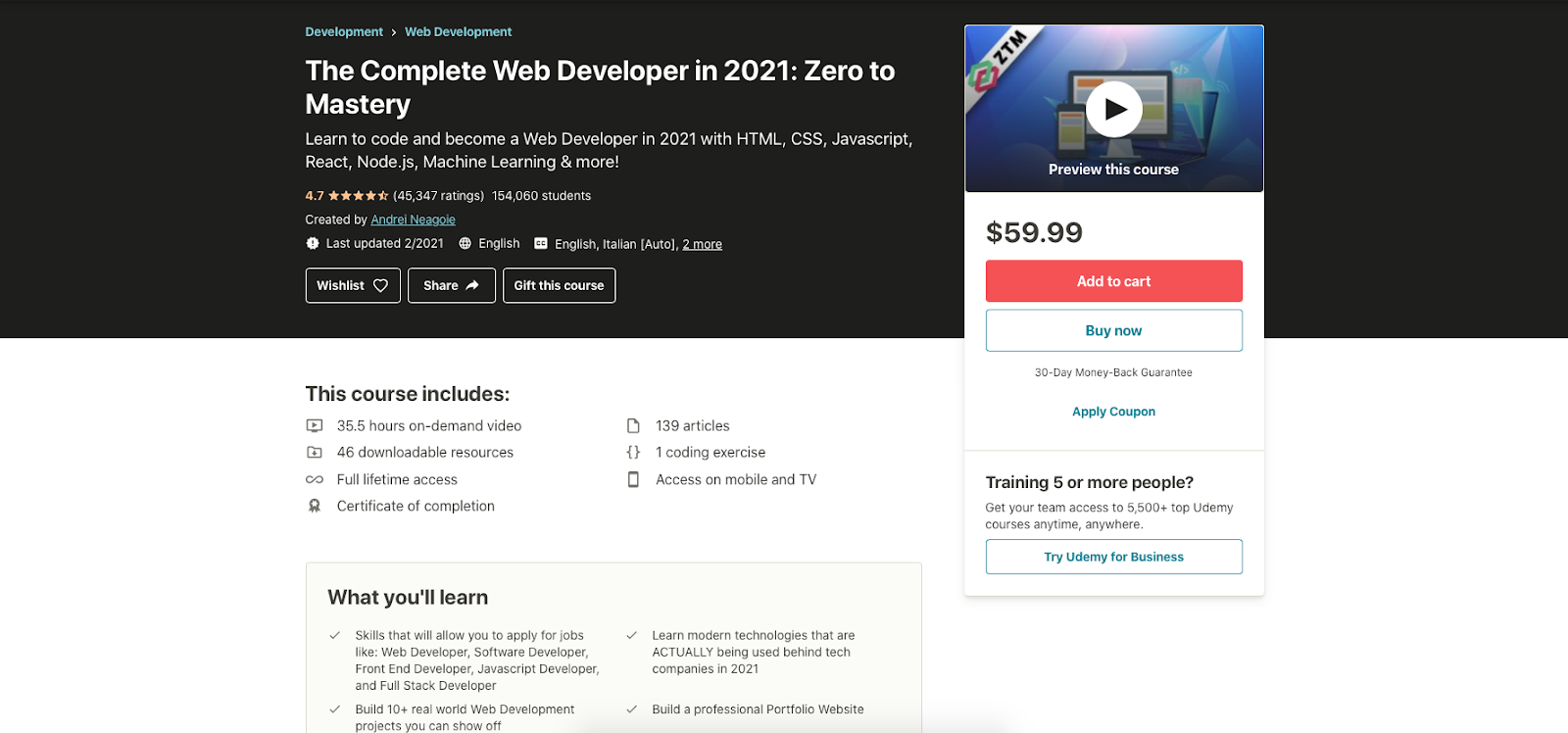This screenshot has height=733, width=1568.
Task: Click the star rating icons
Action: (359, 196)
